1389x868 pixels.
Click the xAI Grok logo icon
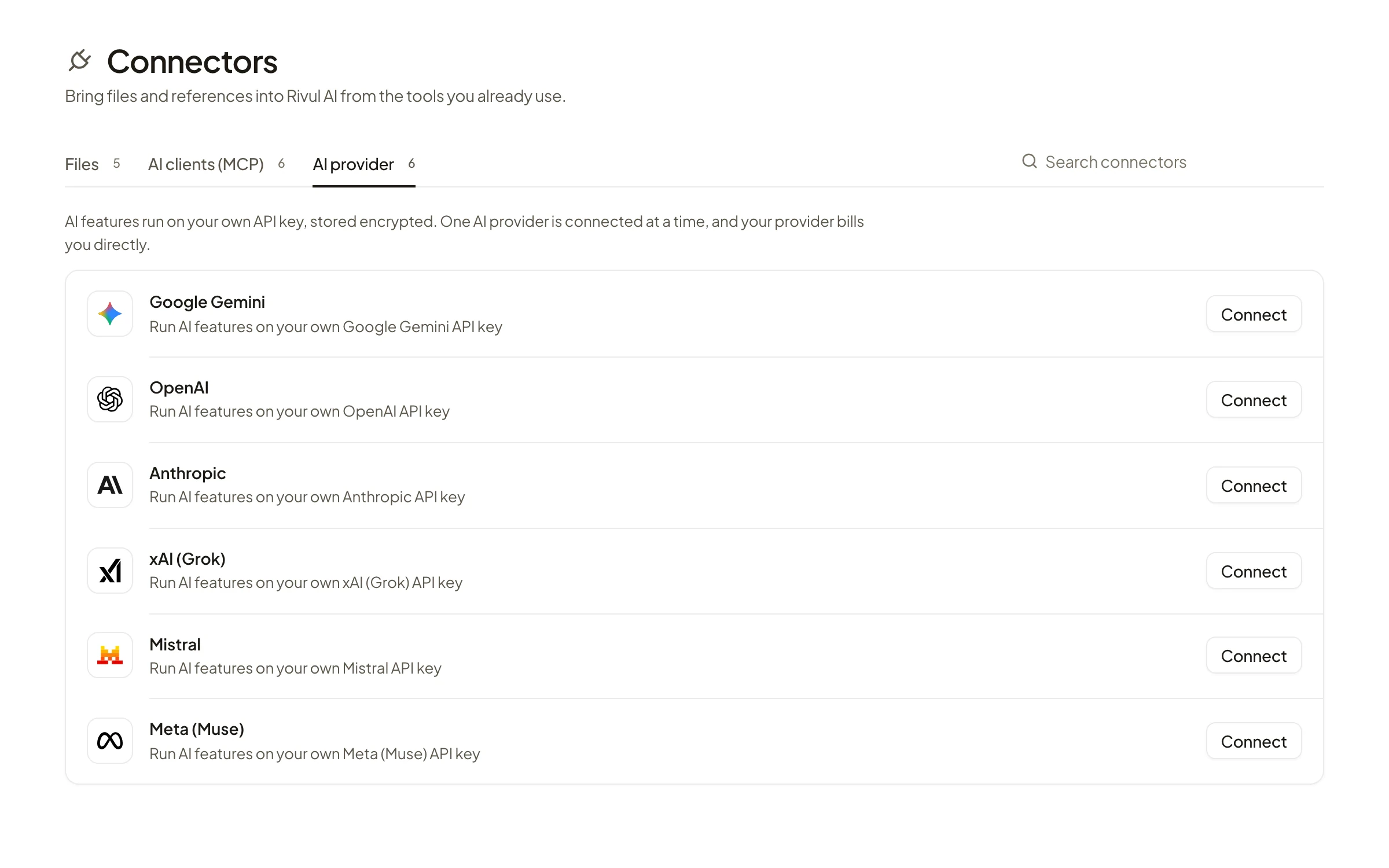tap(110, 571)
